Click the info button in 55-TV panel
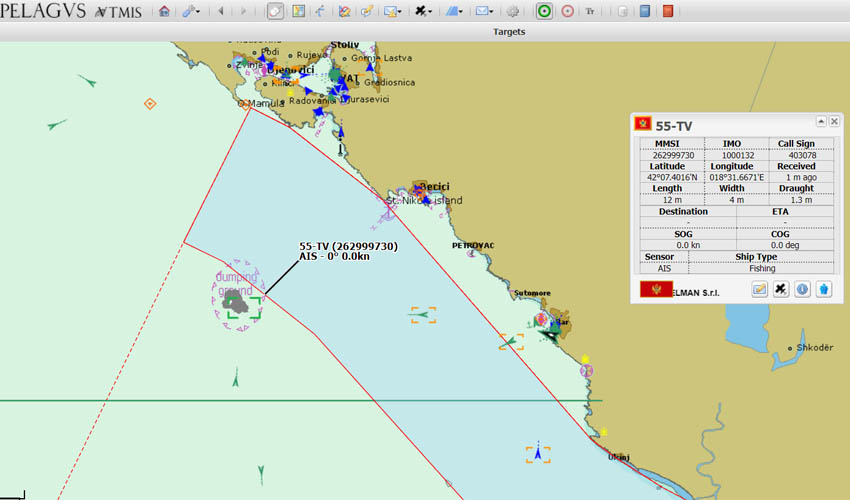This screenshot has height=500, width=850. coord(802,289)
